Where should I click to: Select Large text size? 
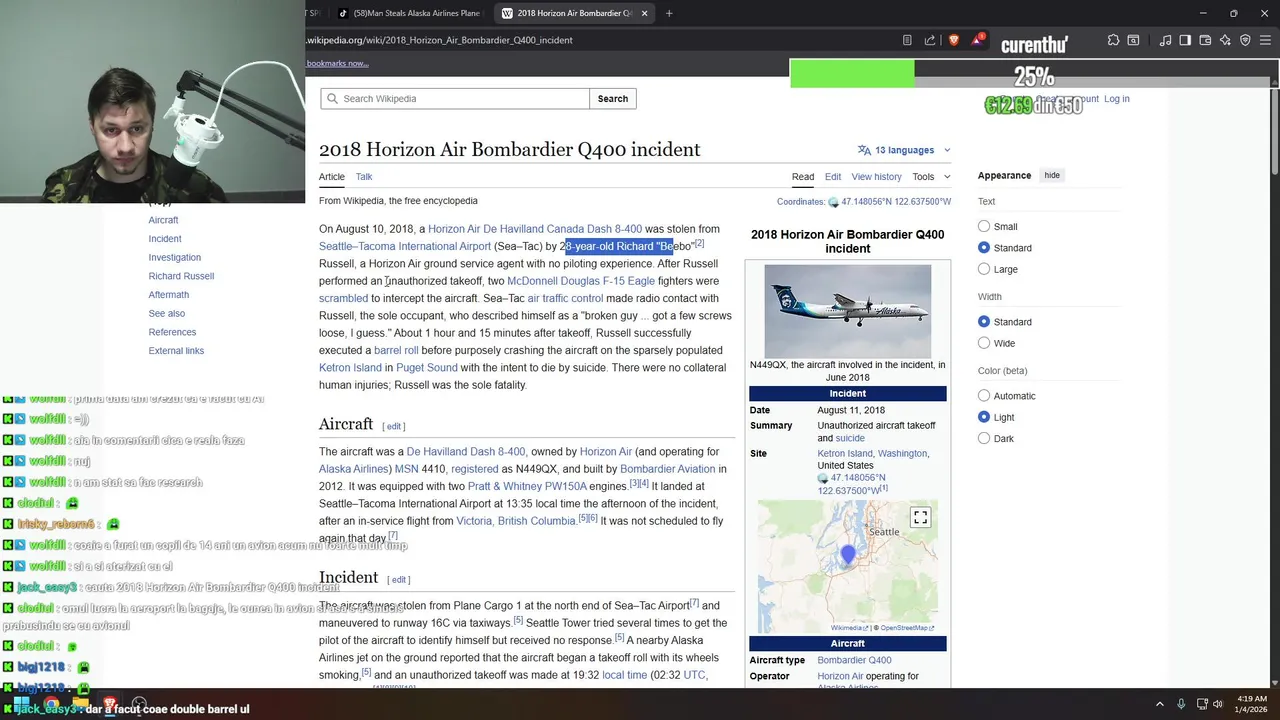(x=984, y=269)
